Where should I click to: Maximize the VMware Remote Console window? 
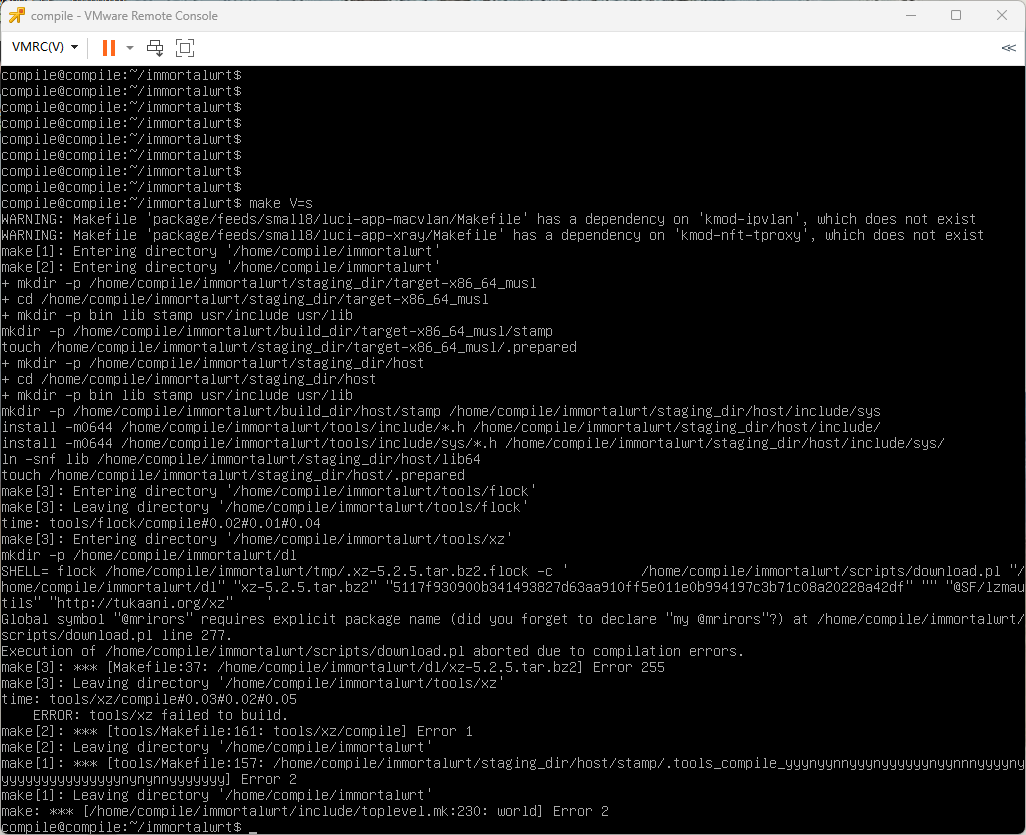pyautogui.click(x=956, y=15)
